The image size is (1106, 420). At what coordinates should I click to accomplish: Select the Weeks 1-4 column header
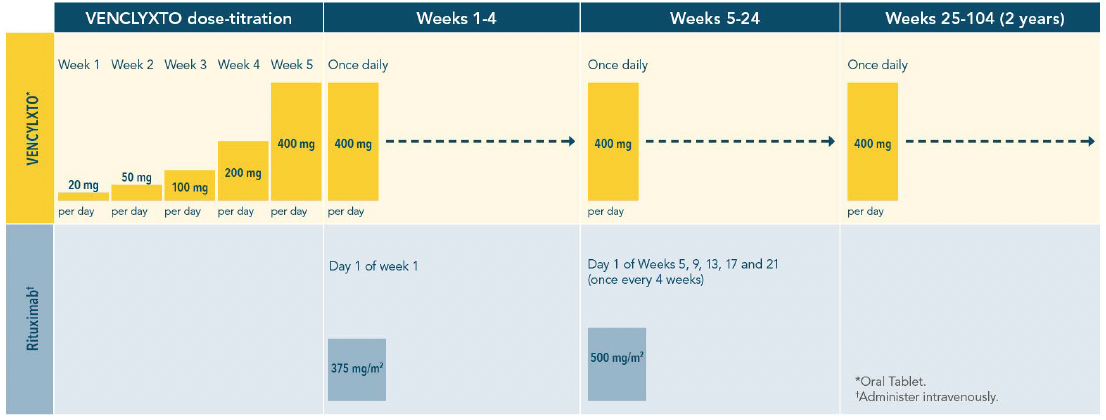pyautogui.click(x=452, y=19)
